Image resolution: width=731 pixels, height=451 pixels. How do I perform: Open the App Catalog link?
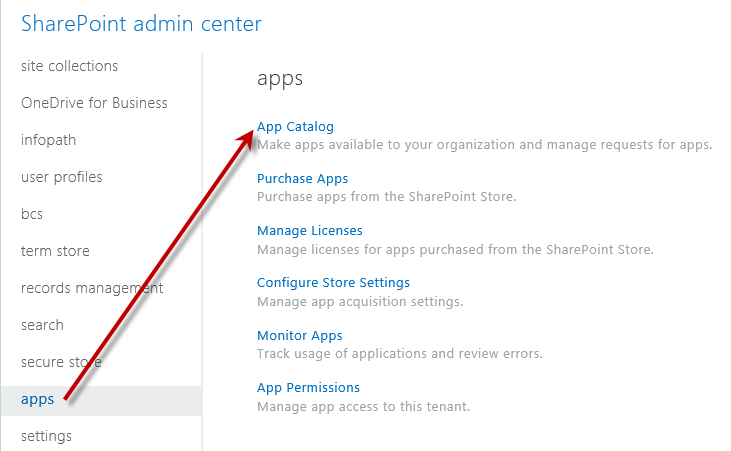pos(295,127)
